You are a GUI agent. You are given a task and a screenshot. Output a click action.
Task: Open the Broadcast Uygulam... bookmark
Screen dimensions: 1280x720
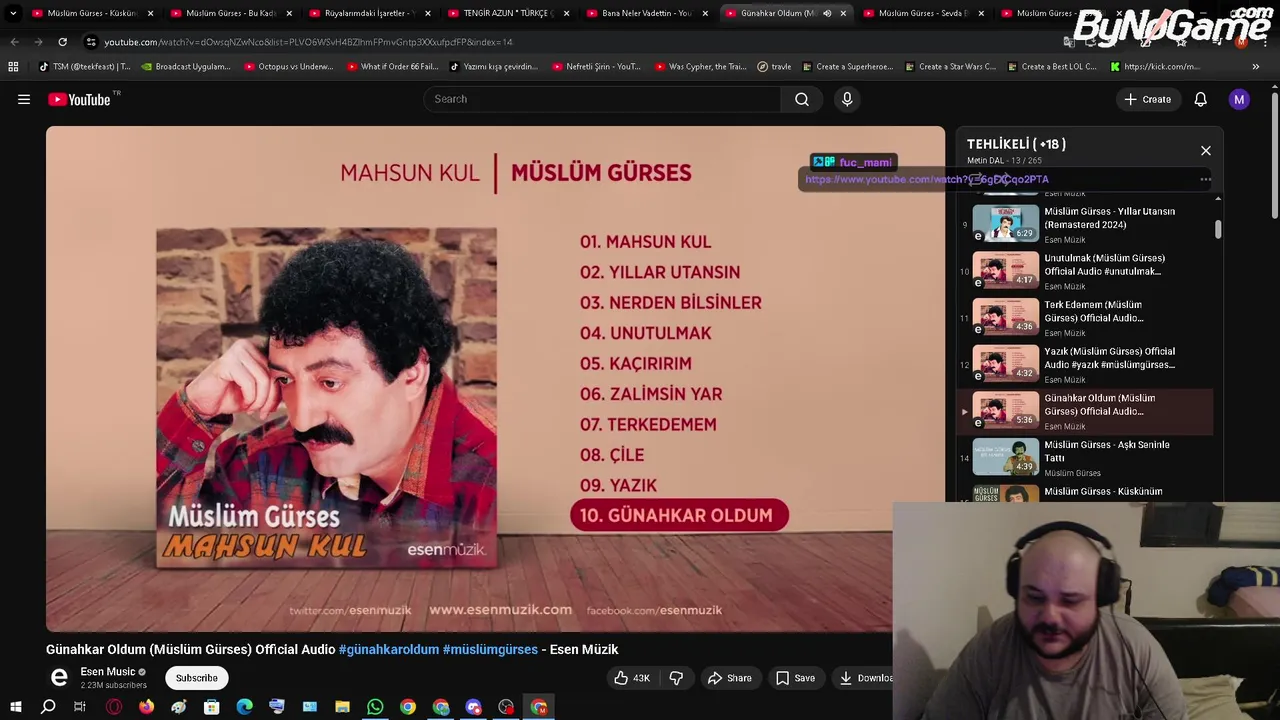(x=186, y=67)
